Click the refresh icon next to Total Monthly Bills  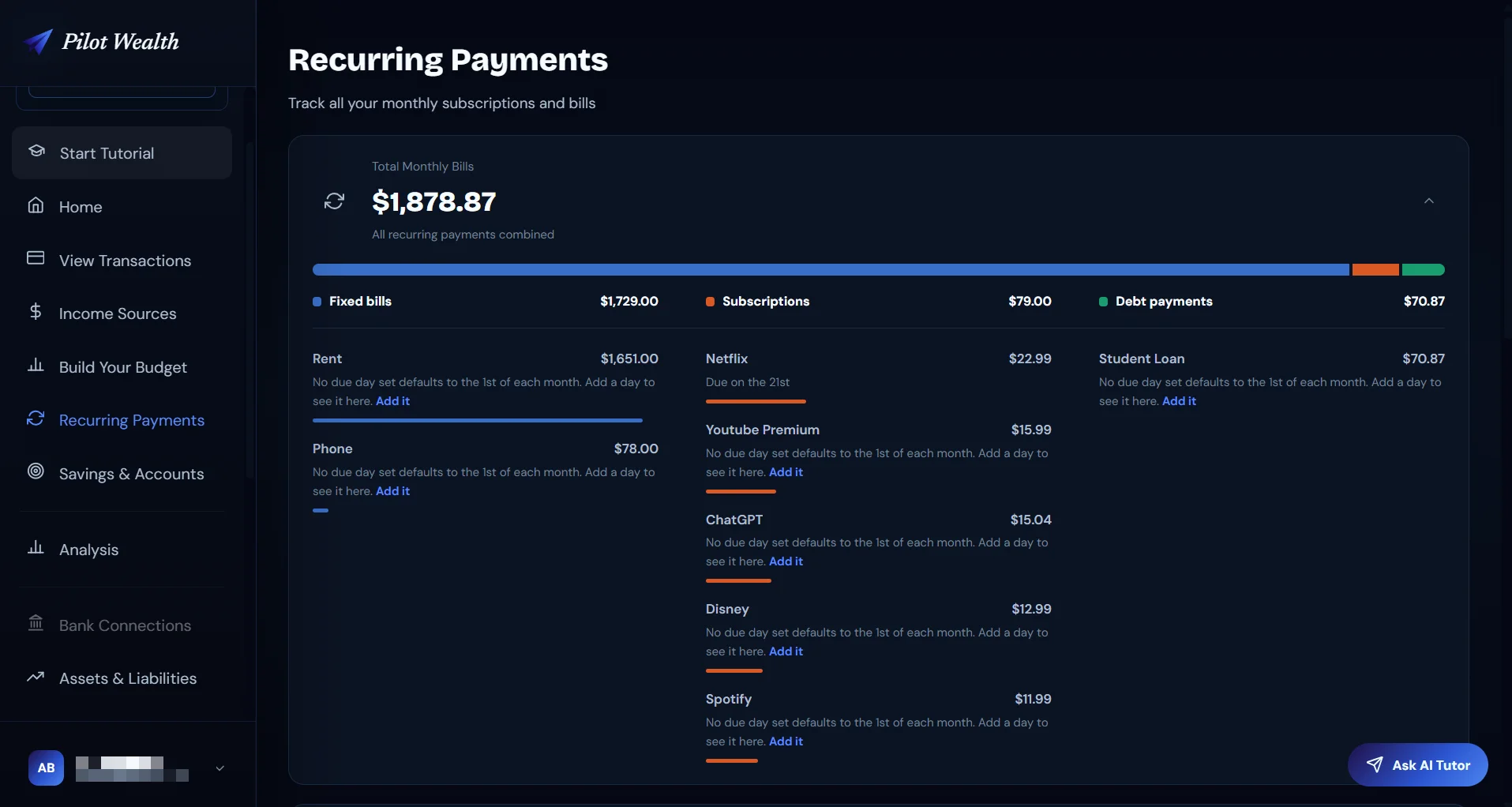[x=334, y=201]
